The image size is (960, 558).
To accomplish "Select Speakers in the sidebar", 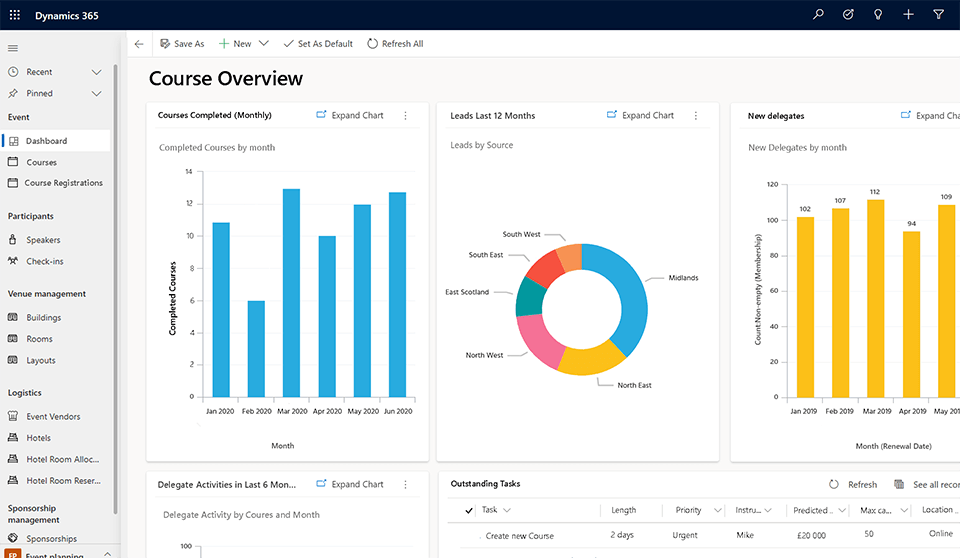I will pyautogui.click(x=43, y=240).
